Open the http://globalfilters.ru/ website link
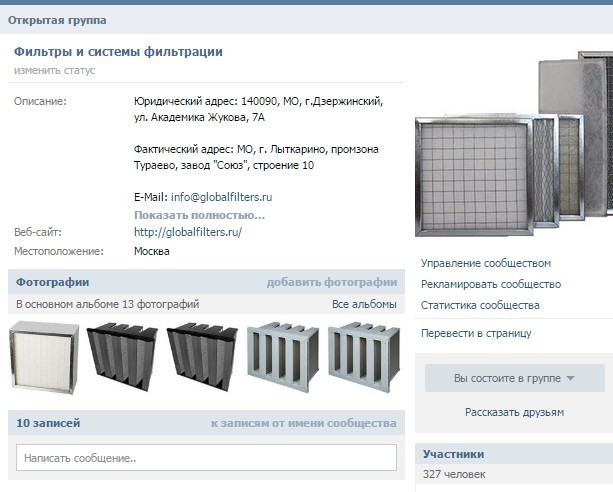613x492 pixels. [188, 232]
